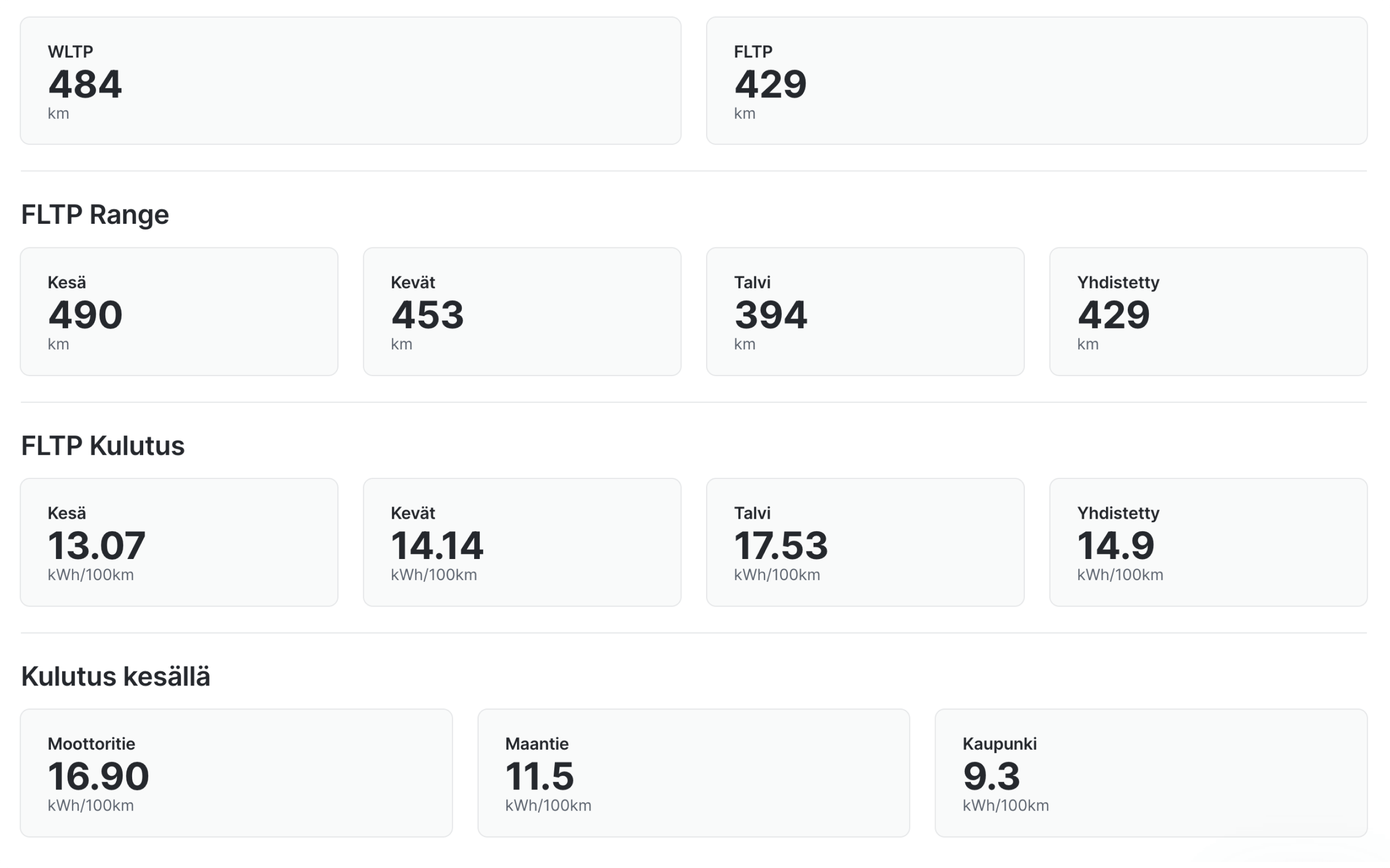1390x868 pixels.
Task: Click the Talvi 394 km range card
Action: tap(865, 312)
